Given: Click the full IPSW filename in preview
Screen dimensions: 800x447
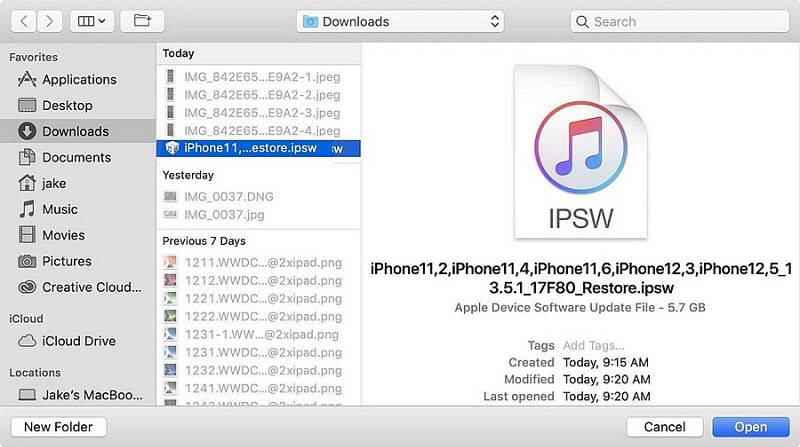Looking at the screenshot, I should point(581,278).
